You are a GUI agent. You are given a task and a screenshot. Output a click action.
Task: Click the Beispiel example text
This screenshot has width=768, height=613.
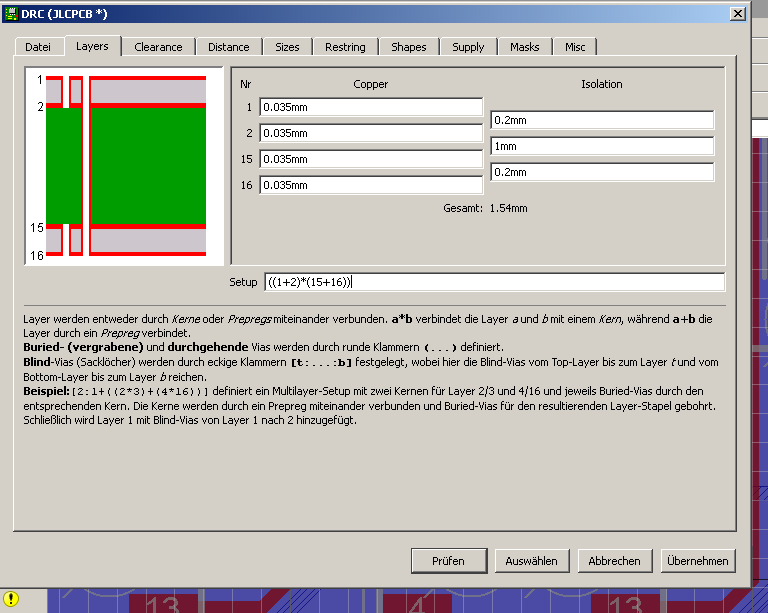click(x=370, y=406)
